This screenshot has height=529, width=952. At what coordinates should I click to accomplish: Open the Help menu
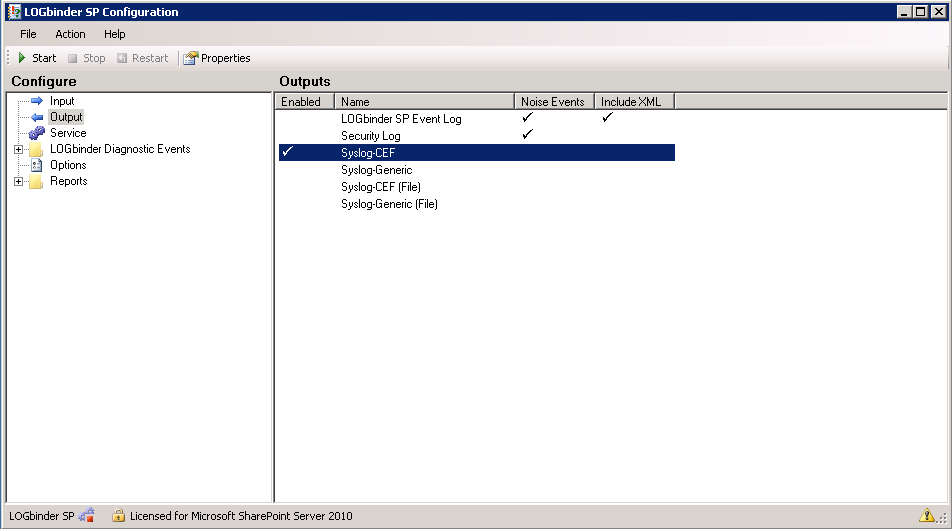pyautogui.click(x=114, y=34)
